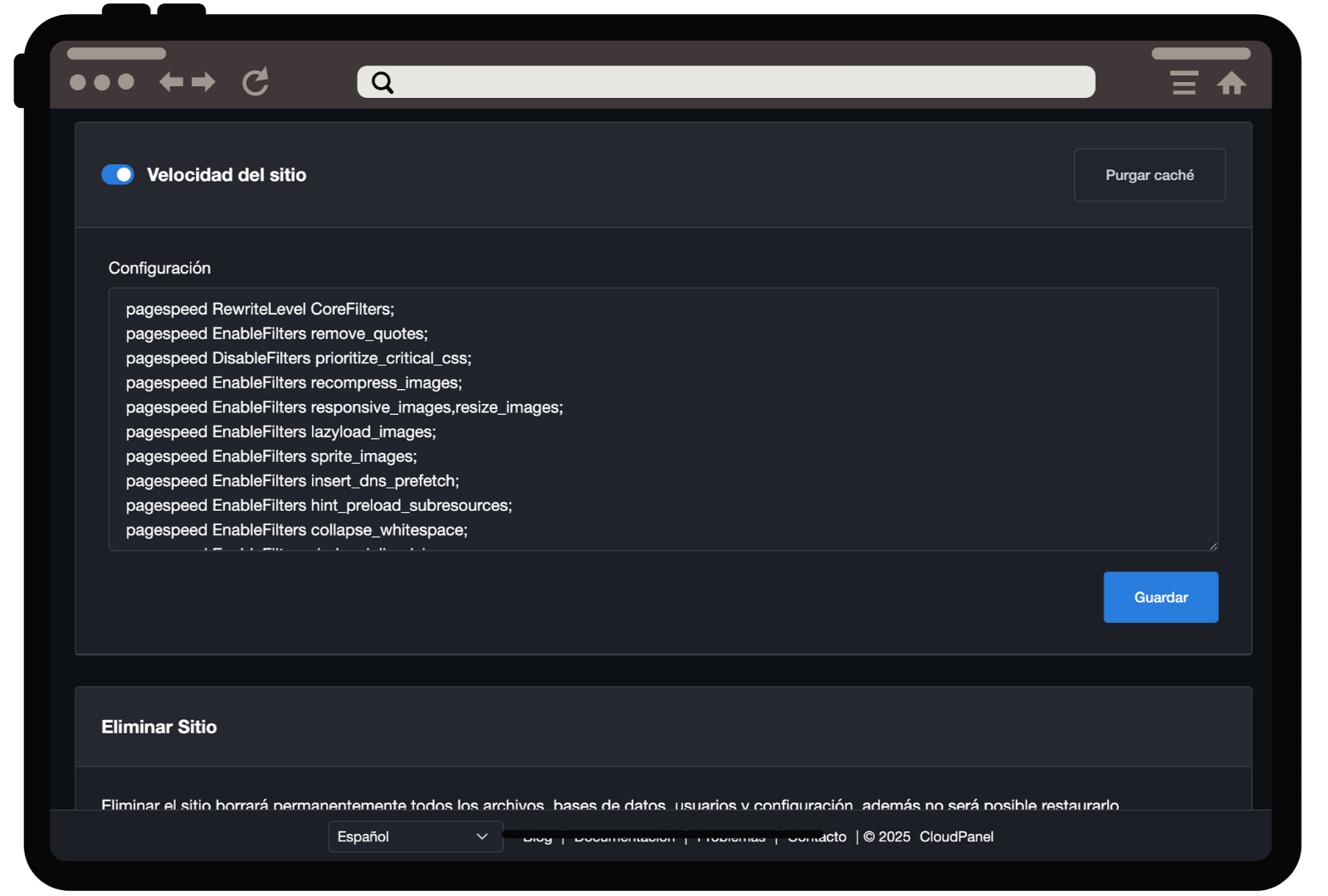Click the browser forward arrow
This screenshot has height=896, width=1328.
tap(203, 82)
